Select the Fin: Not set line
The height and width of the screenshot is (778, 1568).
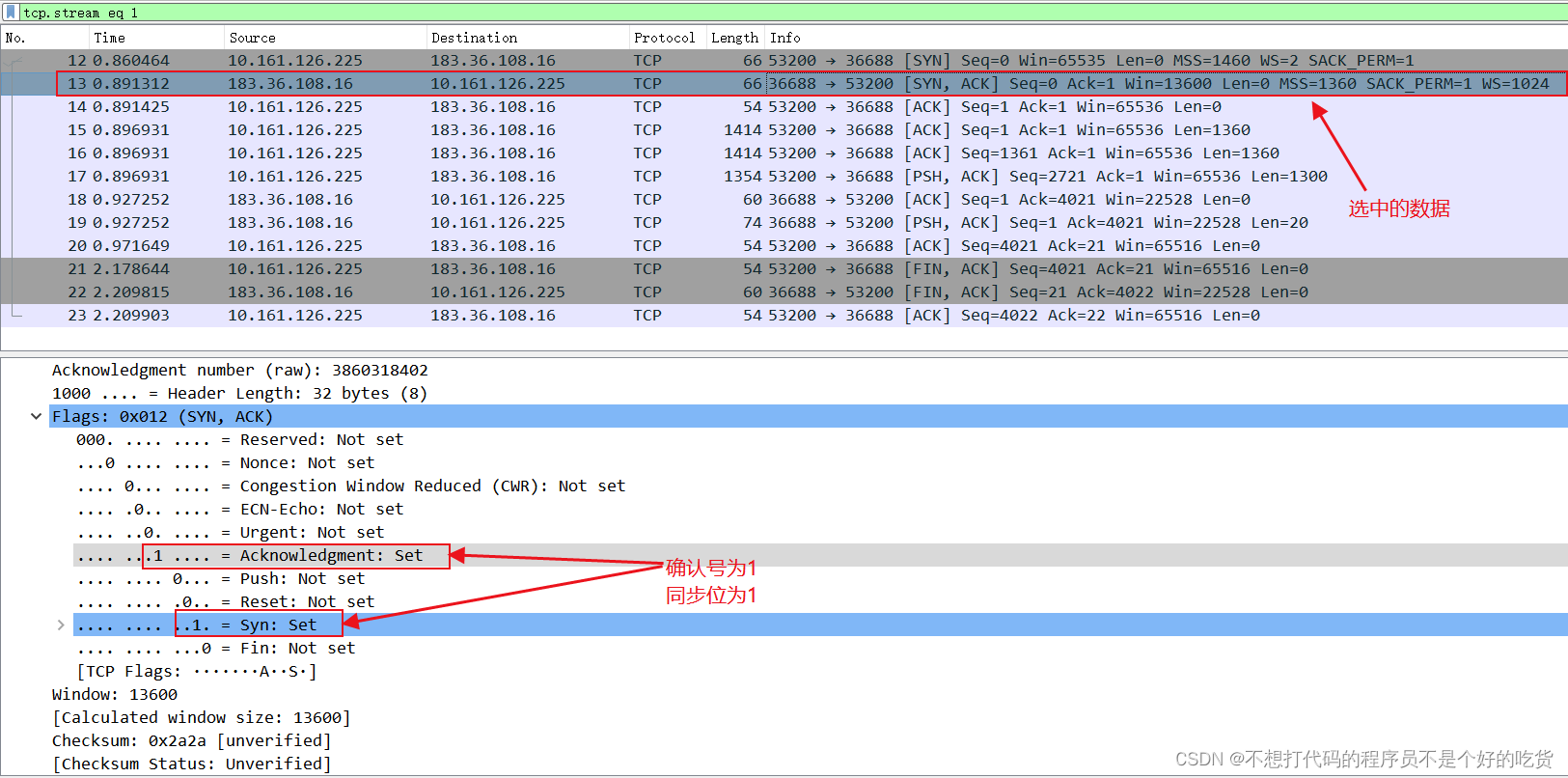pos(216,649)
